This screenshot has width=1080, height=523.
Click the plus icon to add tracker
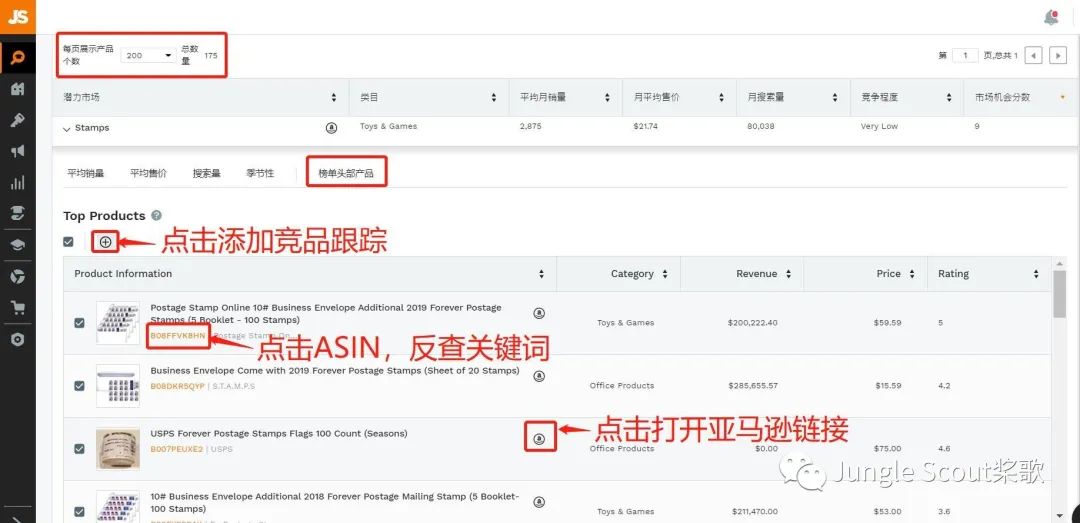[105, 242]
